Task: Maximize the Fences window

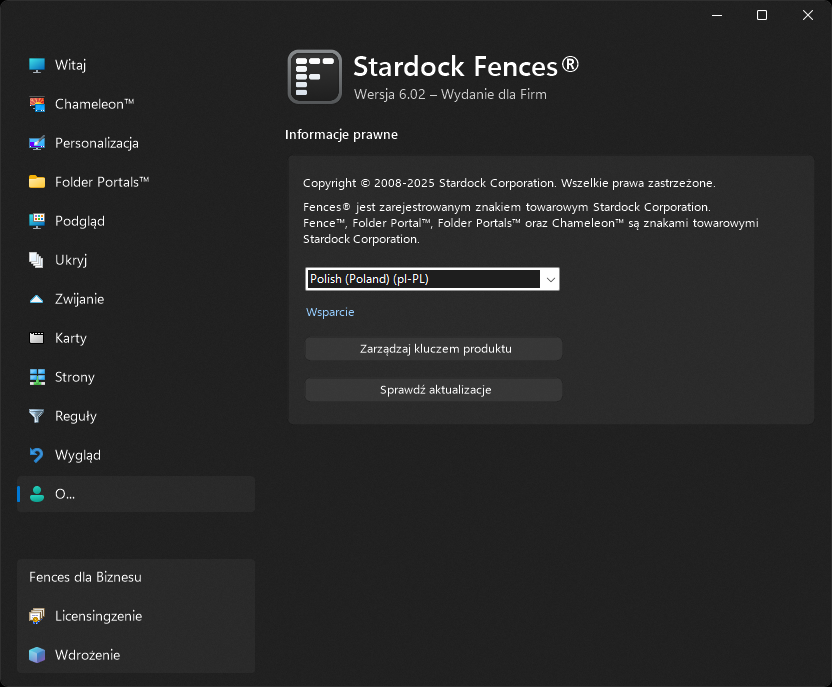Action: tap(762, 15)
